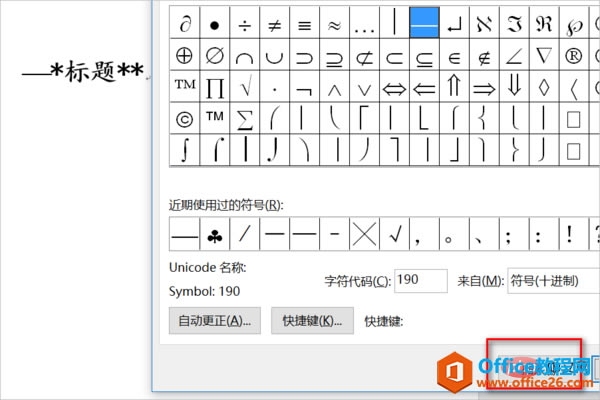The height and width of the screenshot is (400, 600).
Task: Select the not-equal ≠ symbol
Action: pyautogui.click(x=274, y=22)
